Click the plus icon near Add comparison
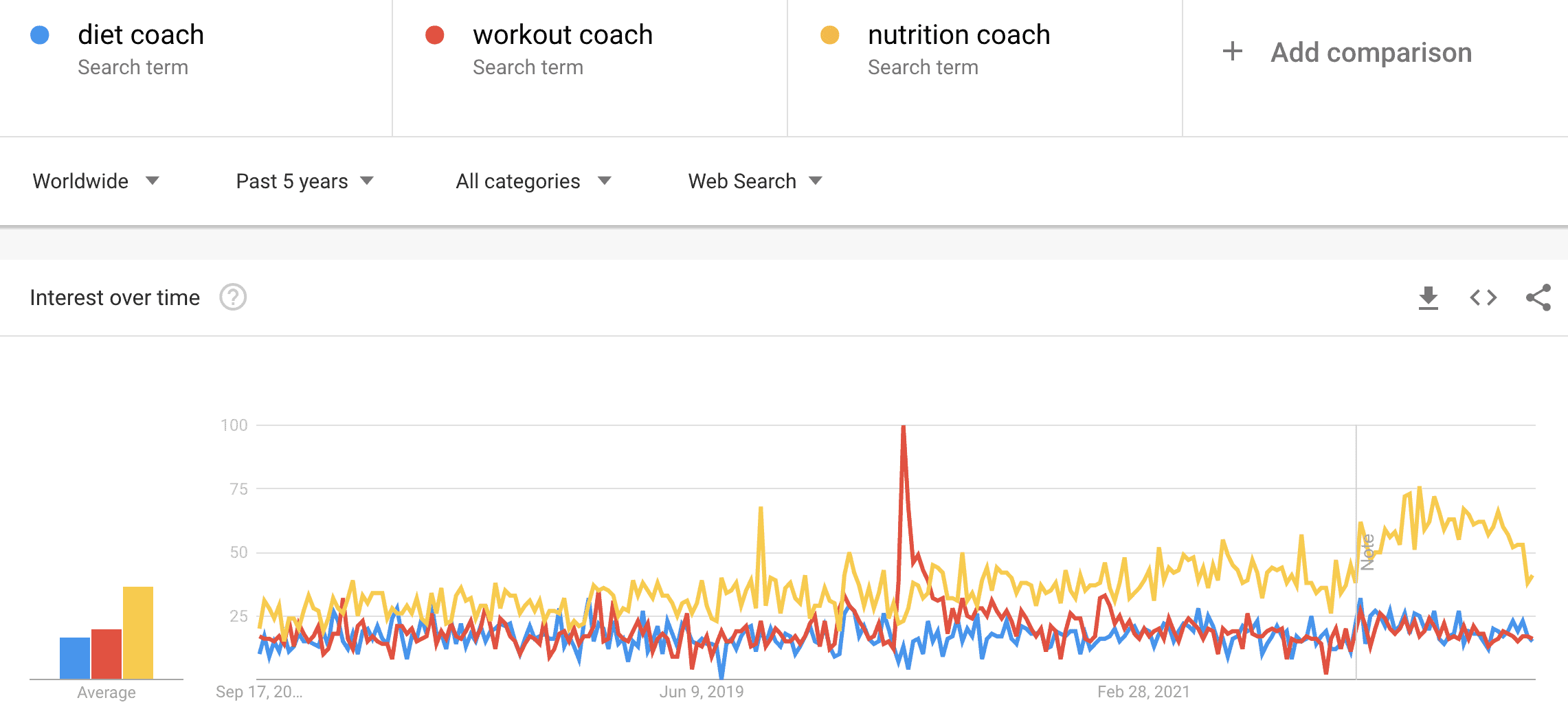 point(1232,52)
